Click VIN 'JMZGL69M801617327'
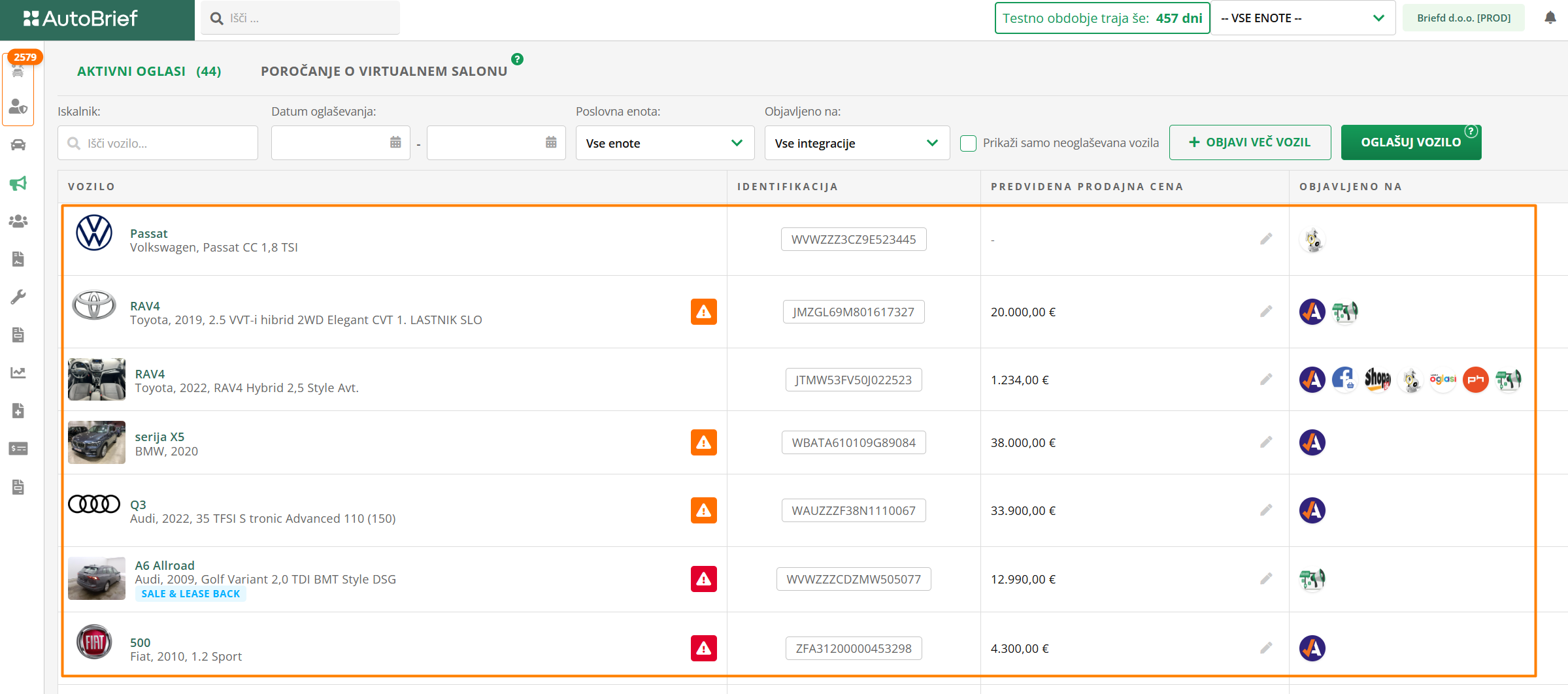This screenshot has width=1568, height=694. 854,312
